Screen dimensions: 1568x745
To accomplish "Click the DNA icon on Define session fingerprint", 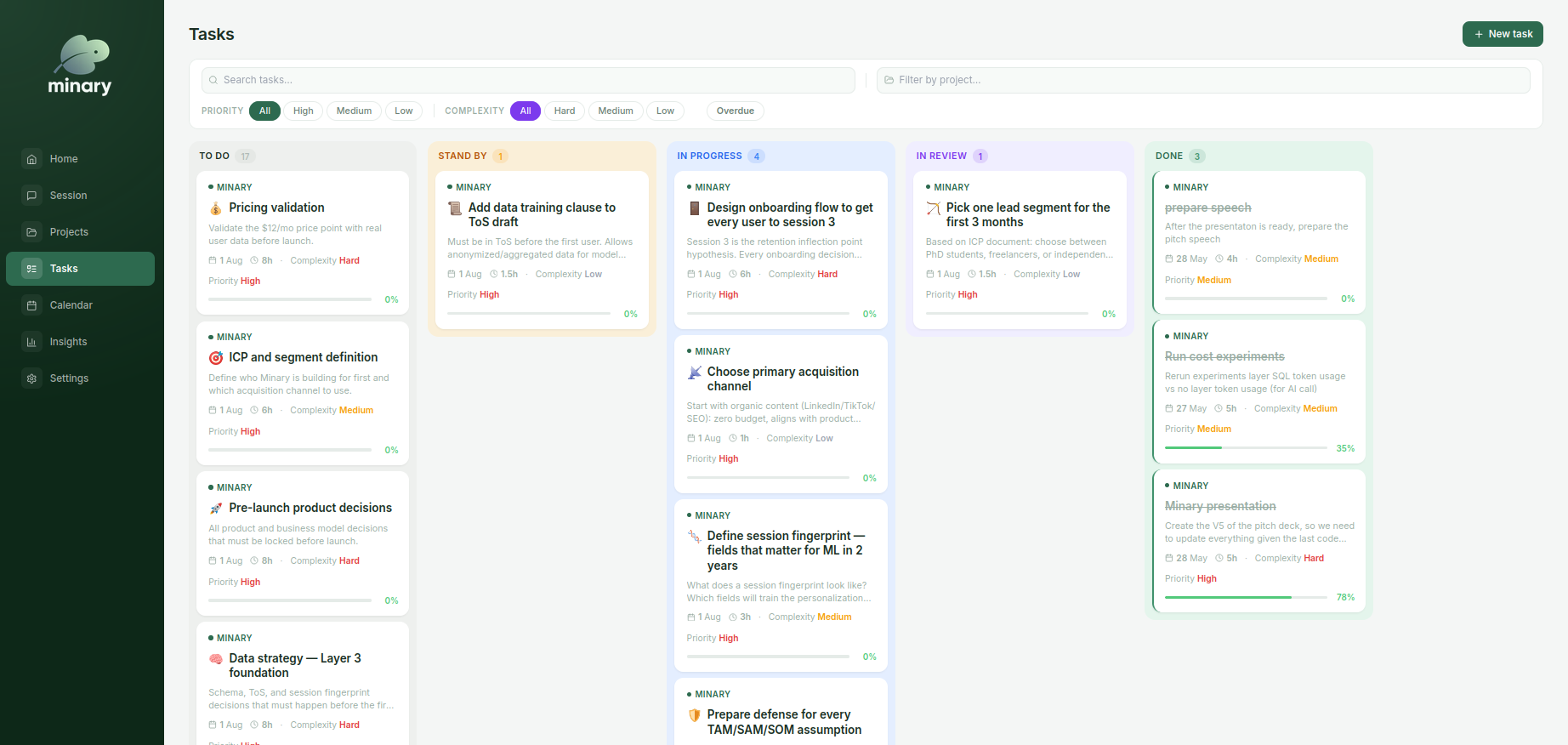I will 694,537.
